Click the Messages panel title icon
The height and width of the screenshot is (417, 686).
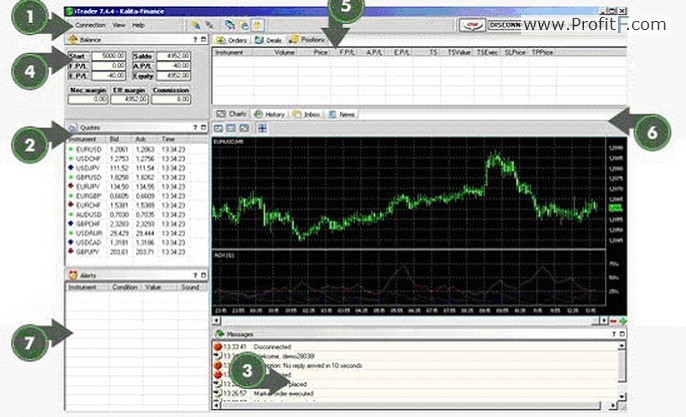[220, 334]
